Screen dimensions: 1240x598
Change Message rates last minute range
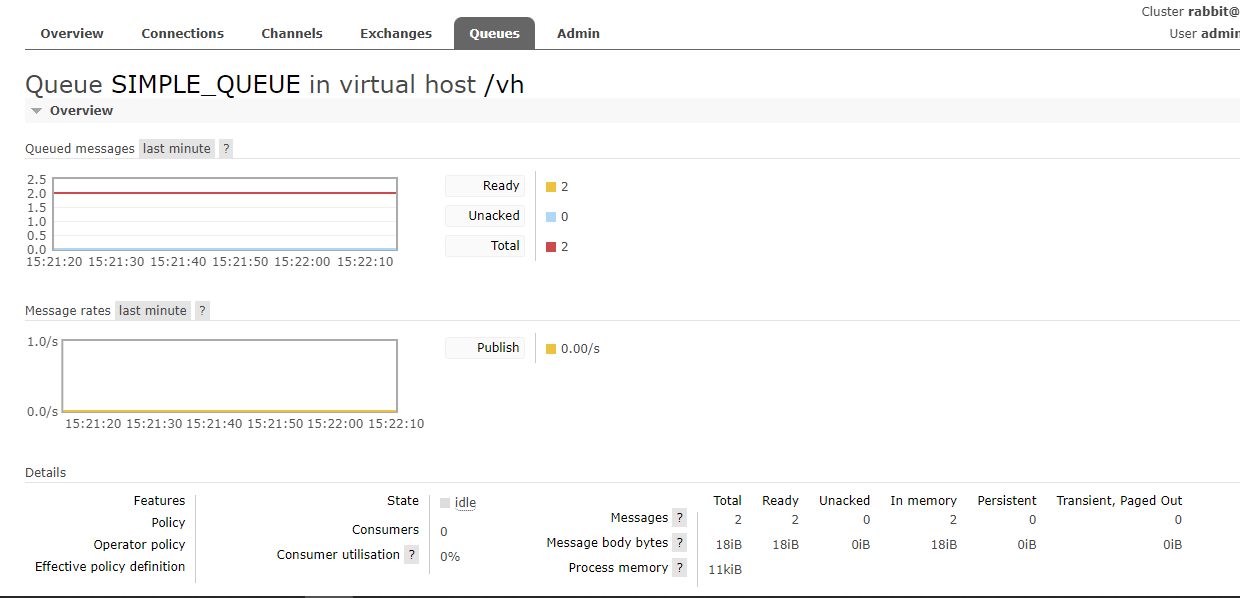(x=153, y=310)
